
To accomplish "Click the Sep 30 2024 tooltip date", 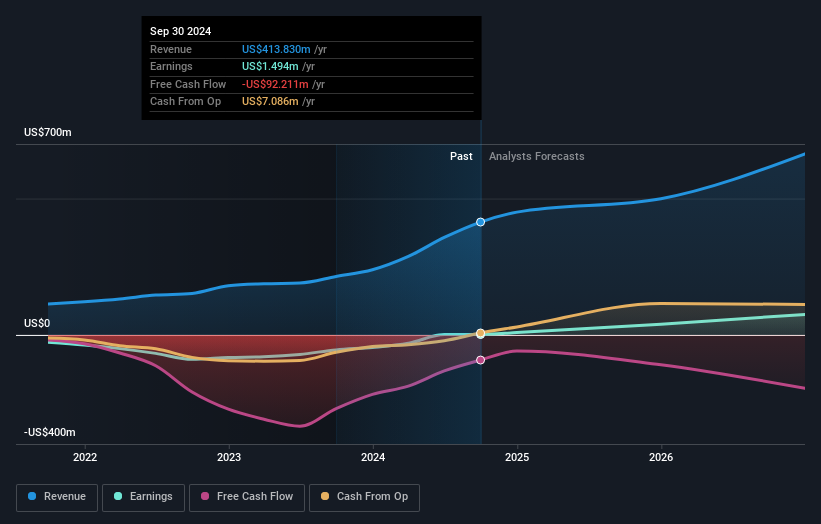I will (x=181, y=31).
